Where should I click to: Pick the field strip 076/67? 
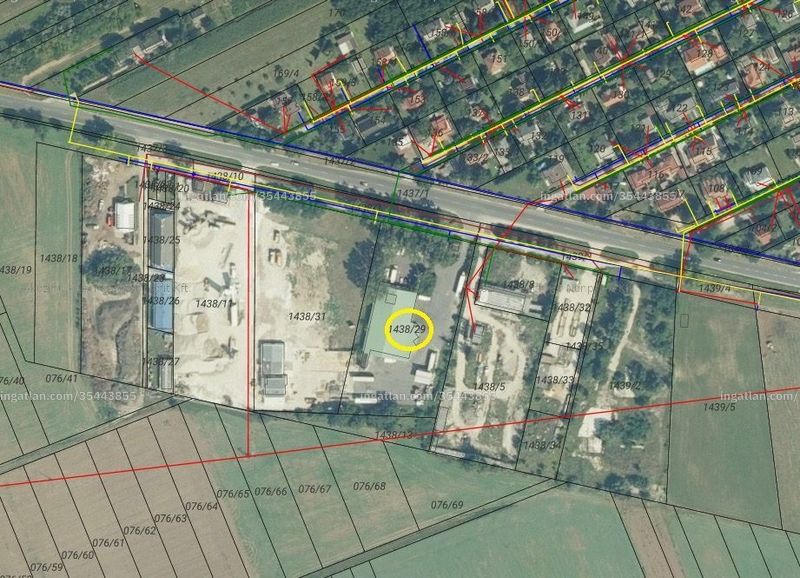click(x=315, y=489)
